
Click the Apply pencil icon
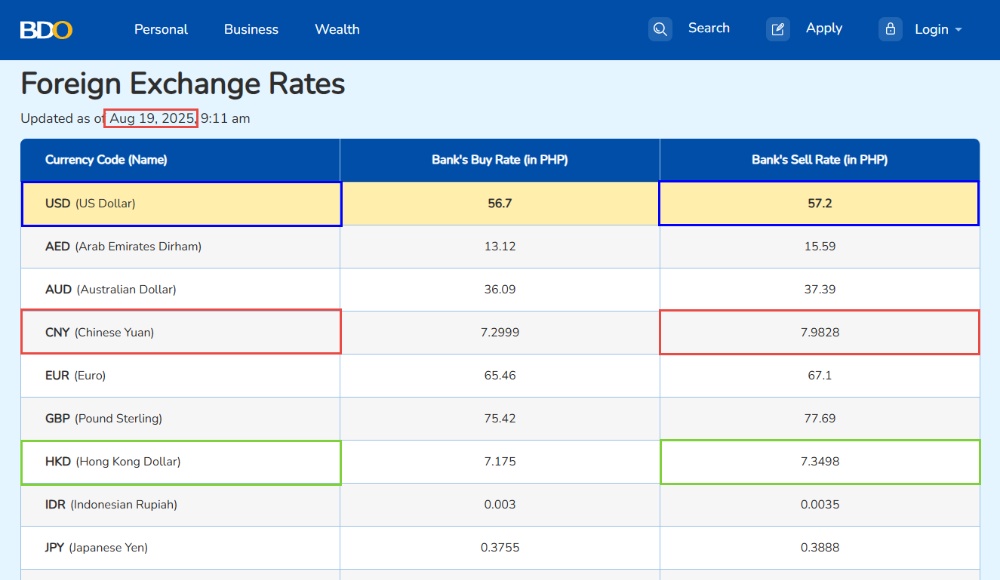tap(777, 29)
